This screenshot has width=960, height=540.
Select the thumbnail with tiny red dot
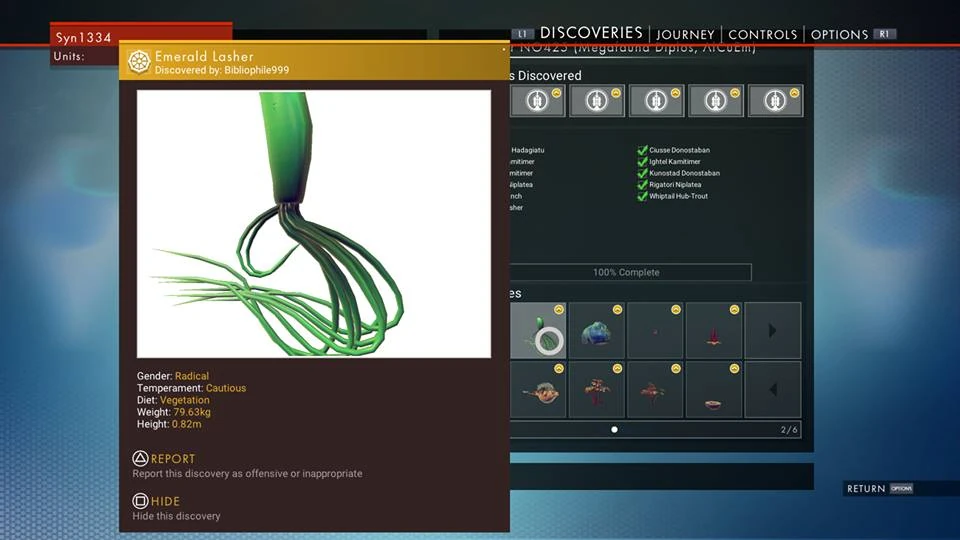pos(655,331)
